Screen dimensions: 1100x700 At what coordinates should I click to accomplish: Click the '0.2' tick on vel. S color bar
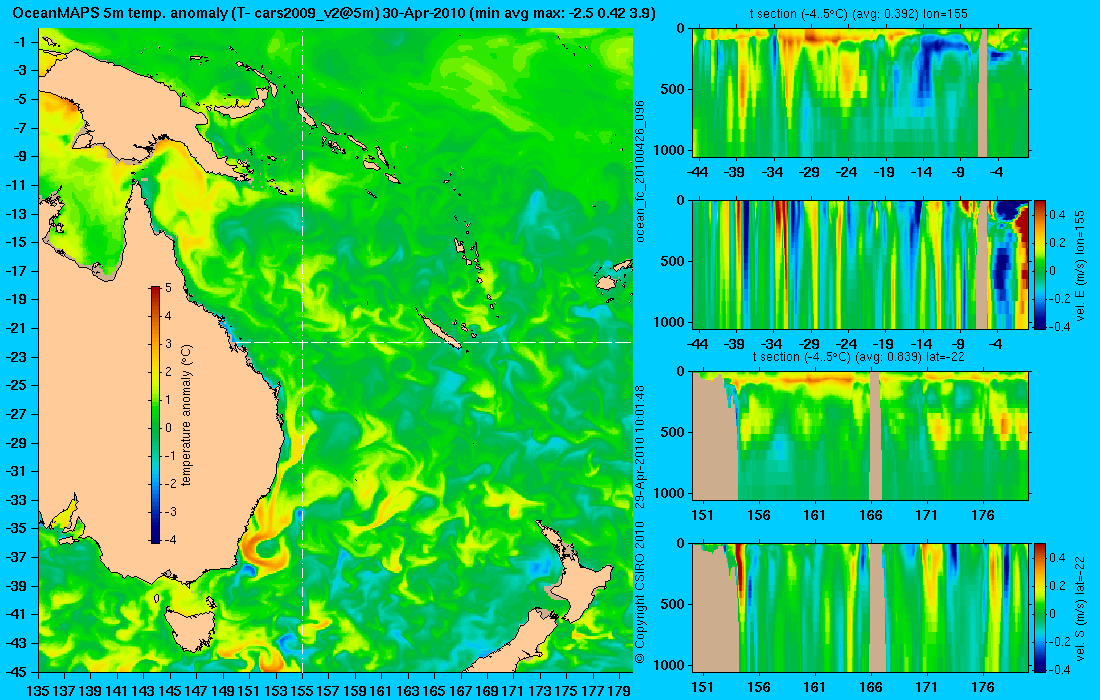pyautogui.click(x=1057, y=586)
